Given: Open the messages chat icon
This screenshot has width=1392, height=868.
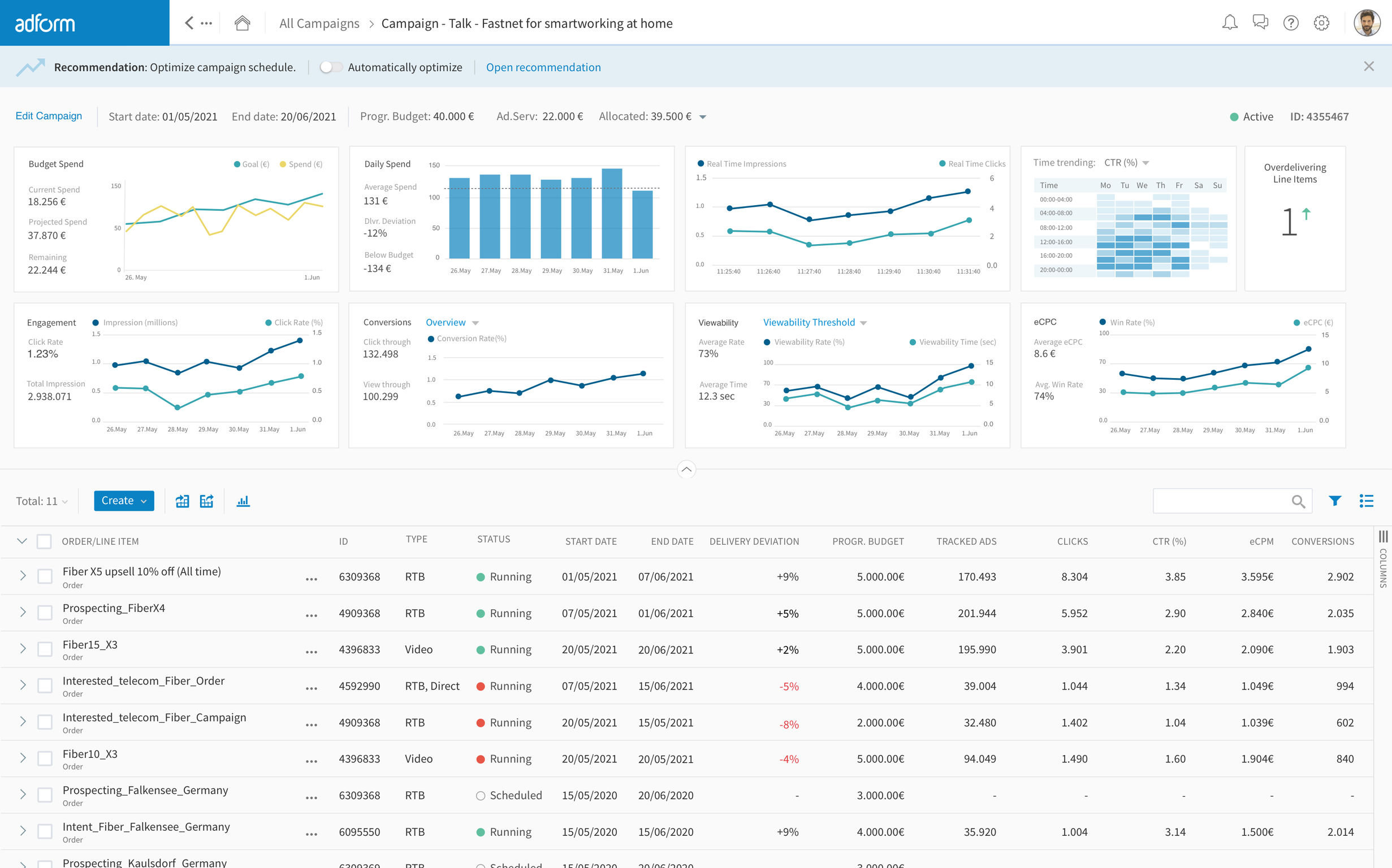Looking at the screenshot, I should tap(1260, 23).
